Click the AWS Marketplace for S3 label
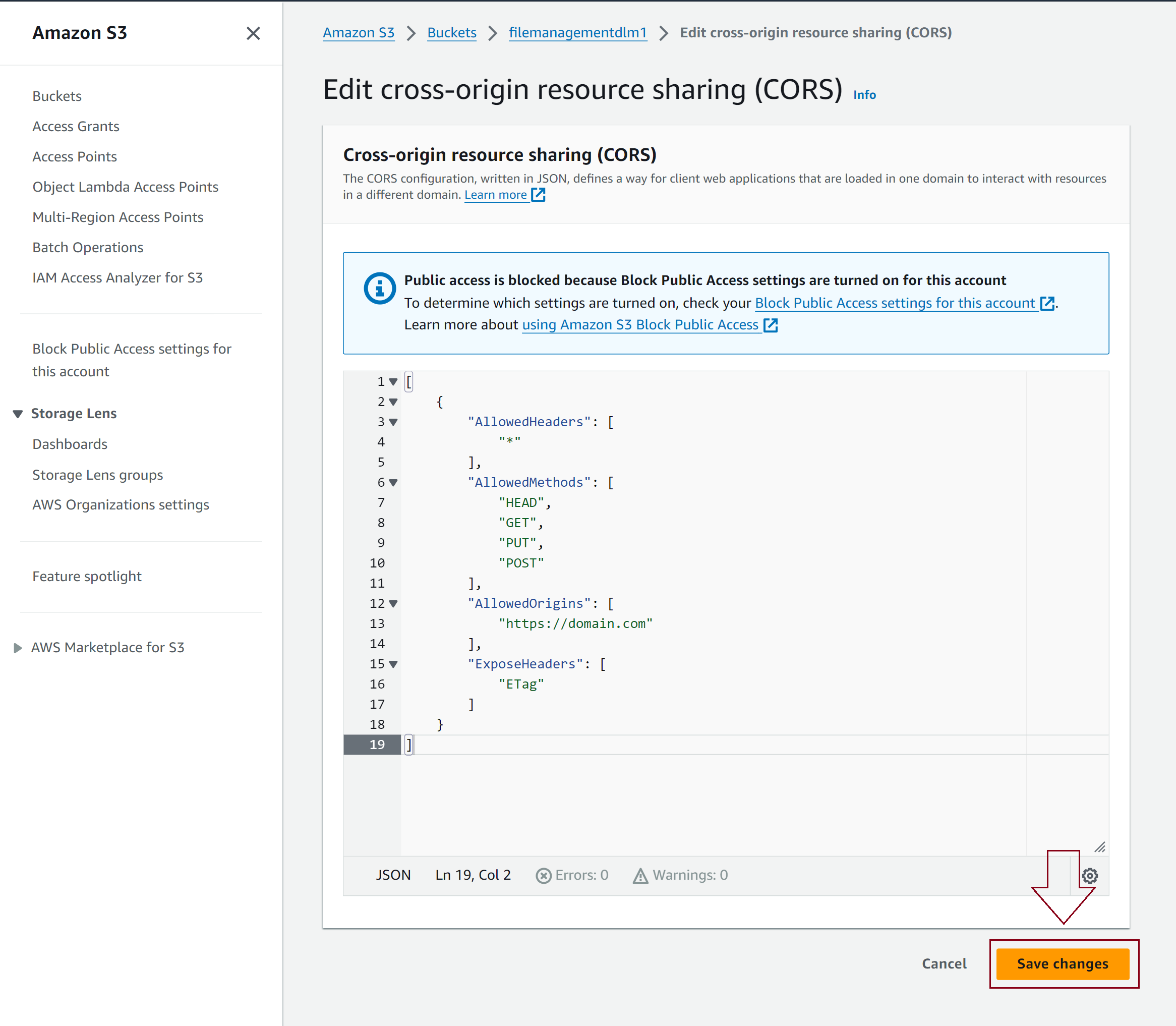 (x=107, y=648)
